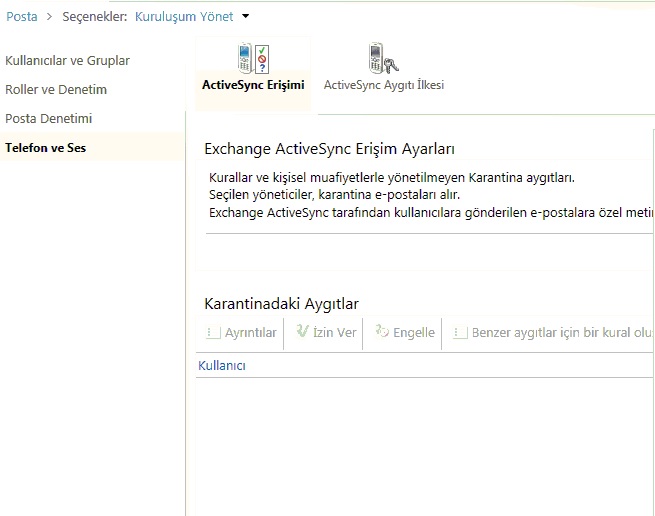This screenshot has width=655, height=516.
Task: Expand the Kuruluşum Yönet dropdown arrow
Action: [246, 16]
